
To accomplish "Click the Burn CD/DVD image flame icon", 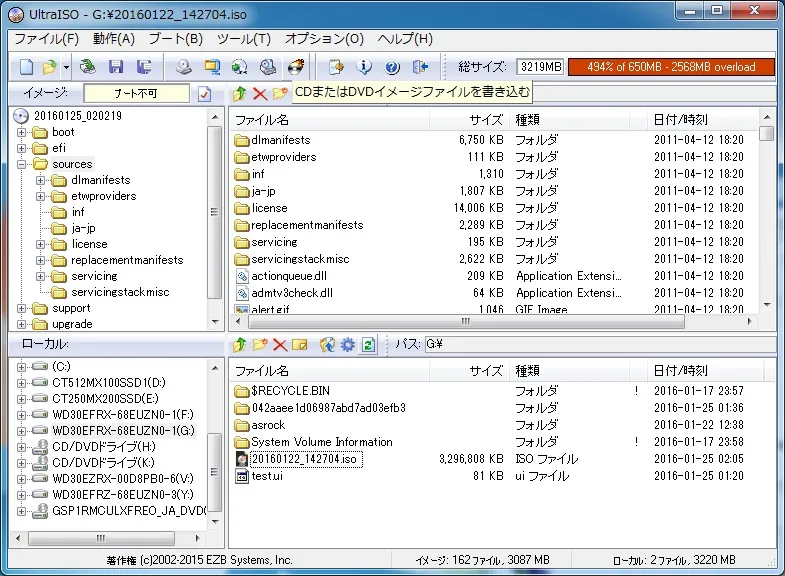I will pos(296,67).
